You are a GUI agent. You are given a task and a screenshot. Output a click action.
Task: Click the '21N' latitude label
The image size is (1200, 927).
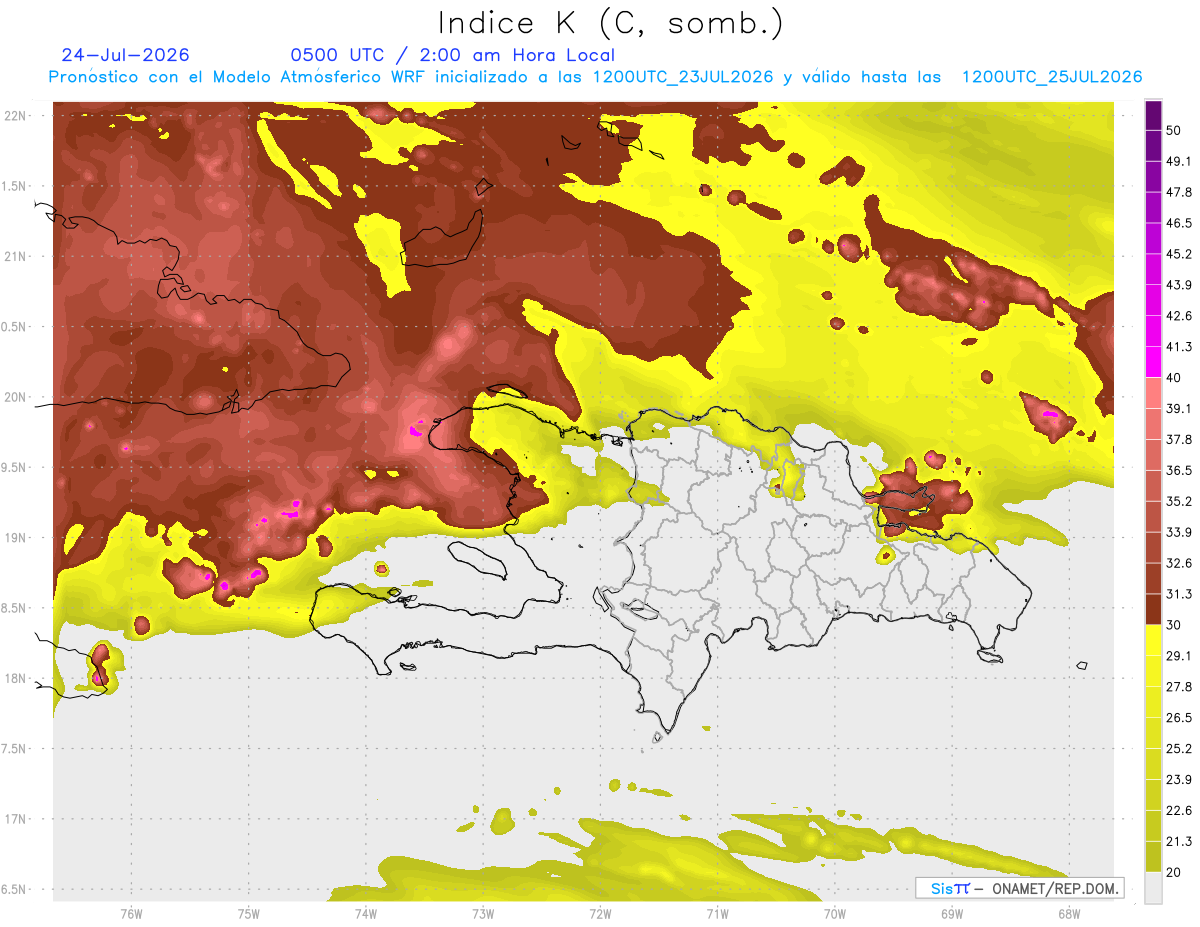coord(16,256)
